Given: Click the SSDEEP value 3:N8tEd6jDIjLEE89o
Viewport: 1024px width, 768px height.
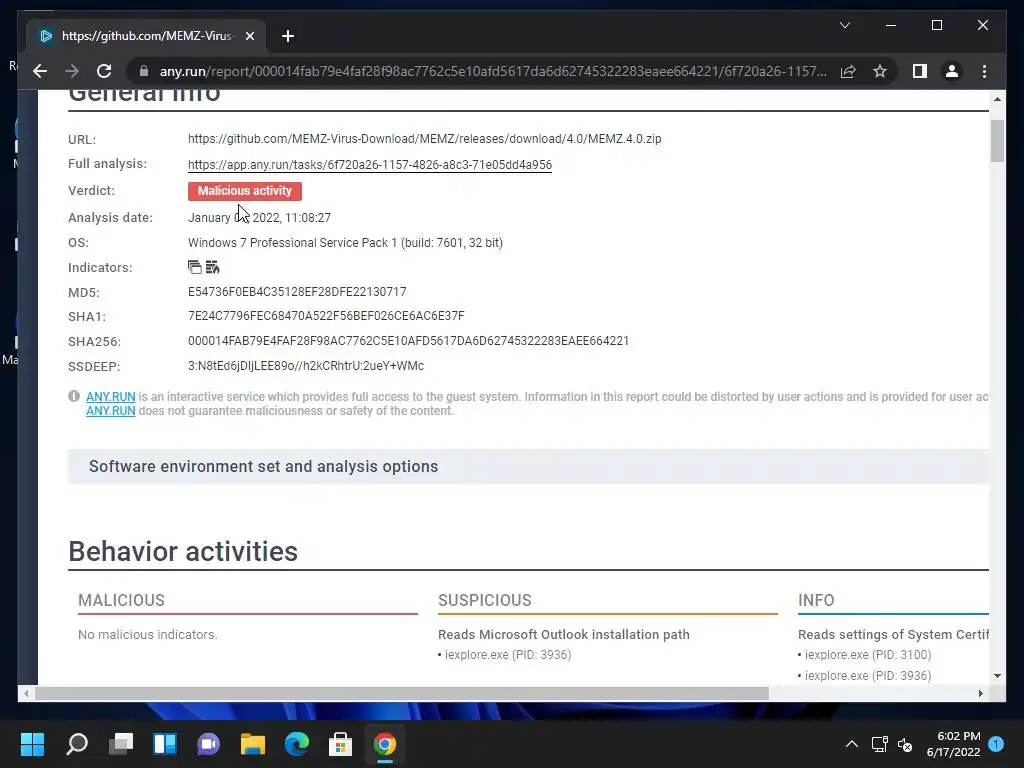Looking at the screenshot, I should (x=306, y=366).
